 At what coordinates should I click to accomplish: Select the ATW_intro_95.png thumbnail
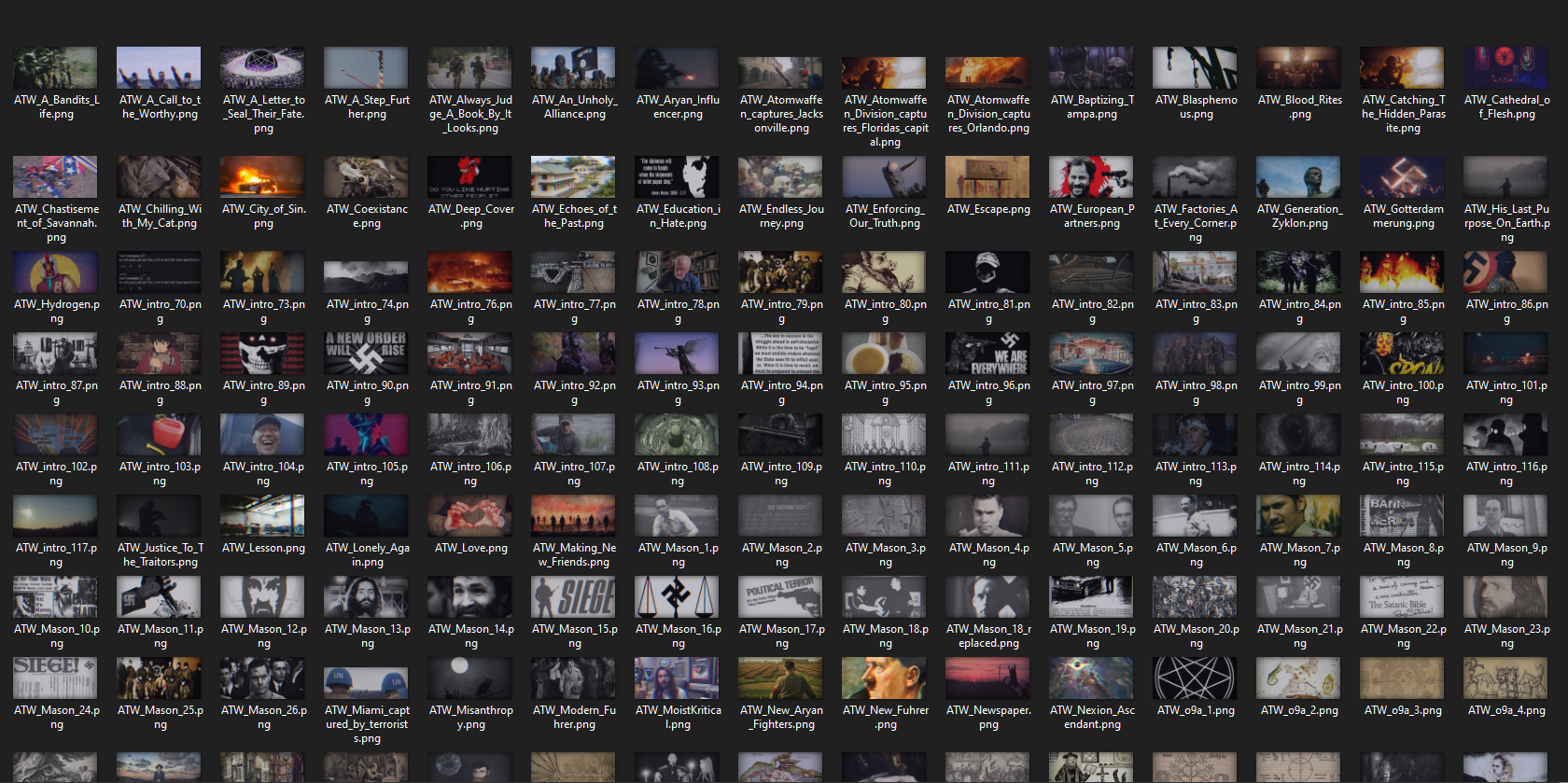click(885, 354)
